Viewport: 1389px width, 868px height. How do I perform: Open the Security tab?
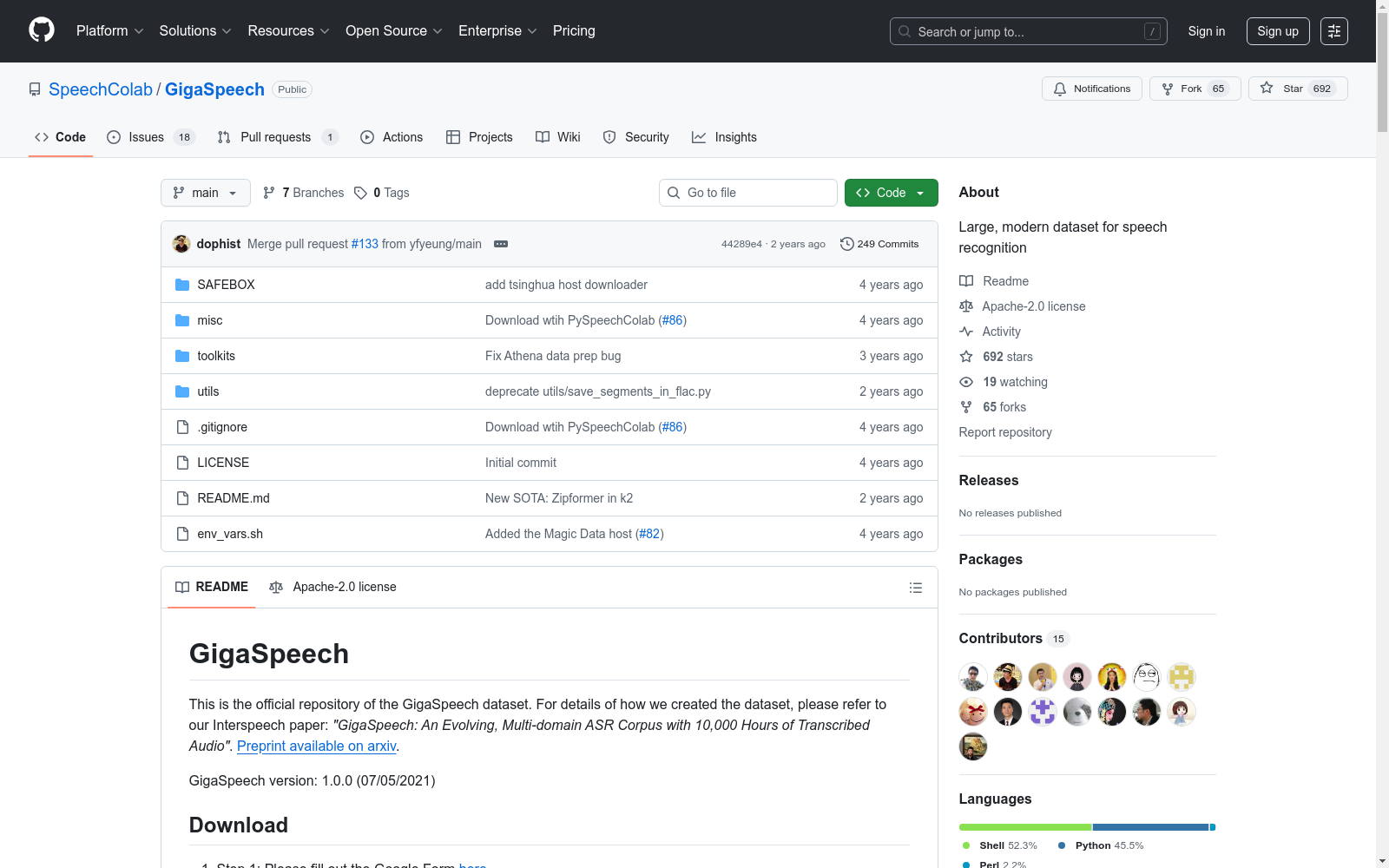pos(636,137)
